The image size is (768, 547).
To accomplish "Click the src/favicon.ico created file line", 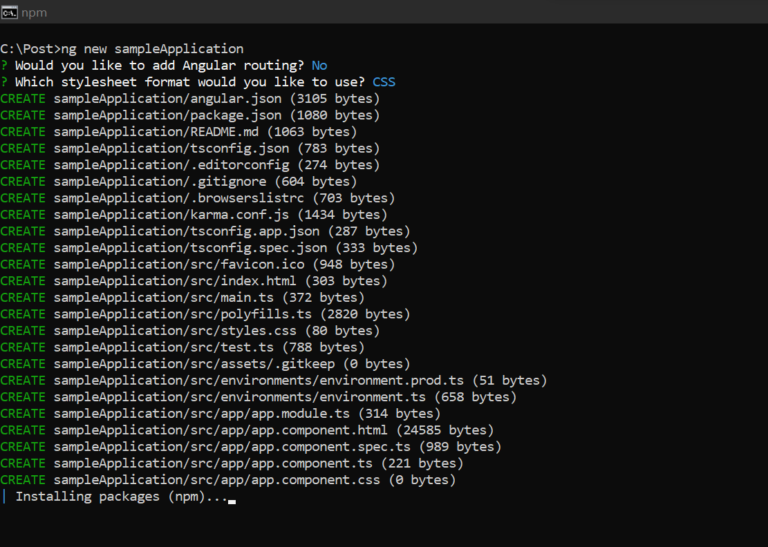I will 198,265.
